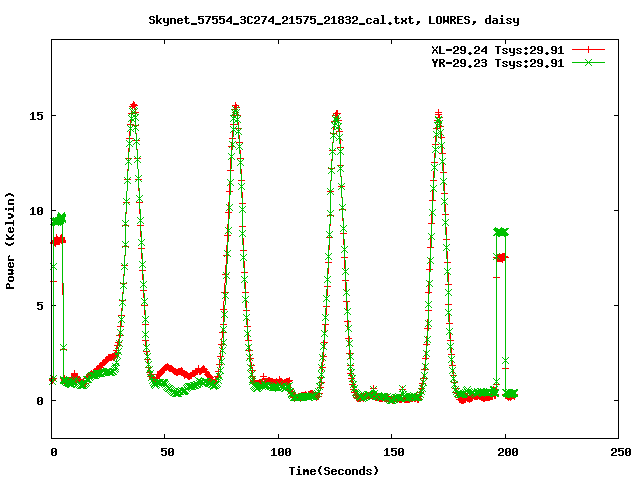Select the XL-29.24 Tsys:29.91 legend label
Image resolution: width=640 pixels, height=480 pixels.
[x=498, y=50]
